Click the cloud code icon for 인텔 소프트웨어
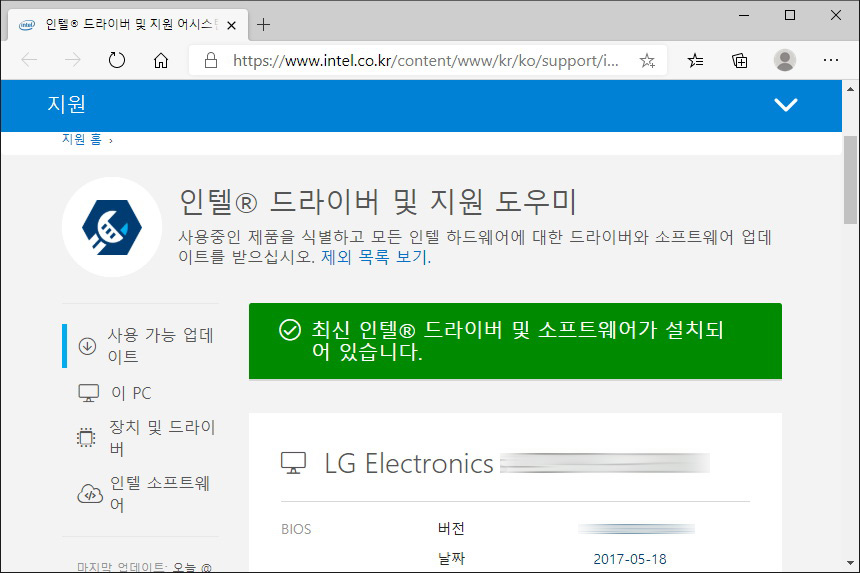 (x=90, y=493)
